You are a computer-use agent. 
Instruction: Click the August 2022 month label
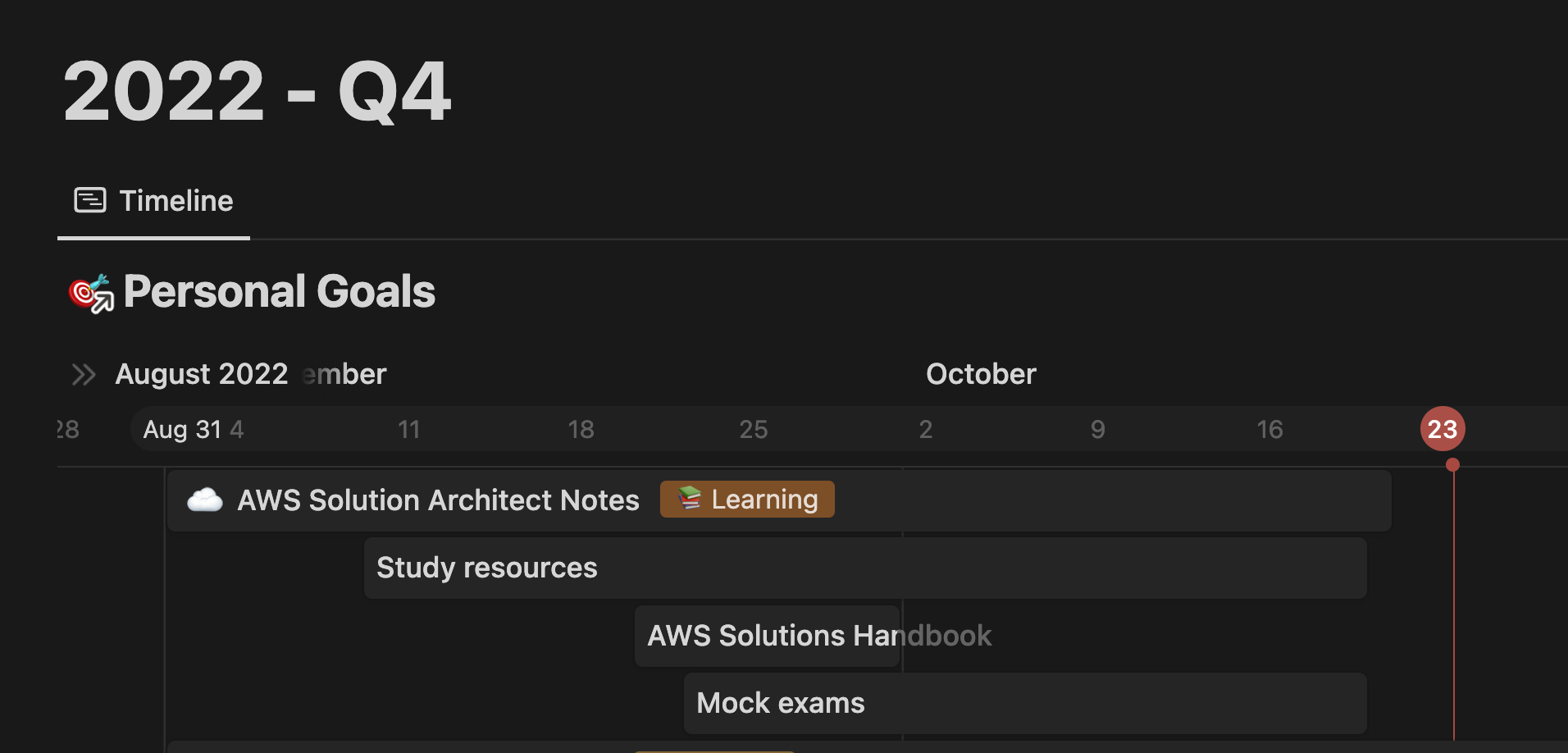click(x=202, y=374)
